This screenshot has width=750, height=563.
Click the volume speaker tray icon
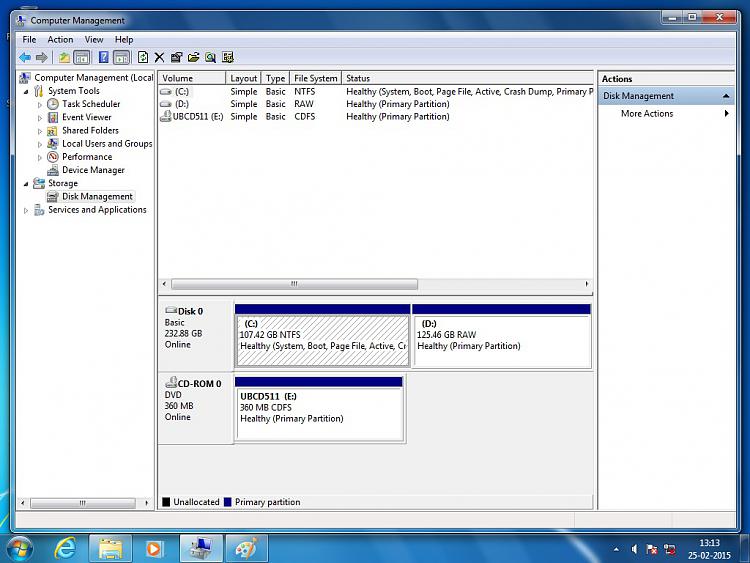click(634, 550)
